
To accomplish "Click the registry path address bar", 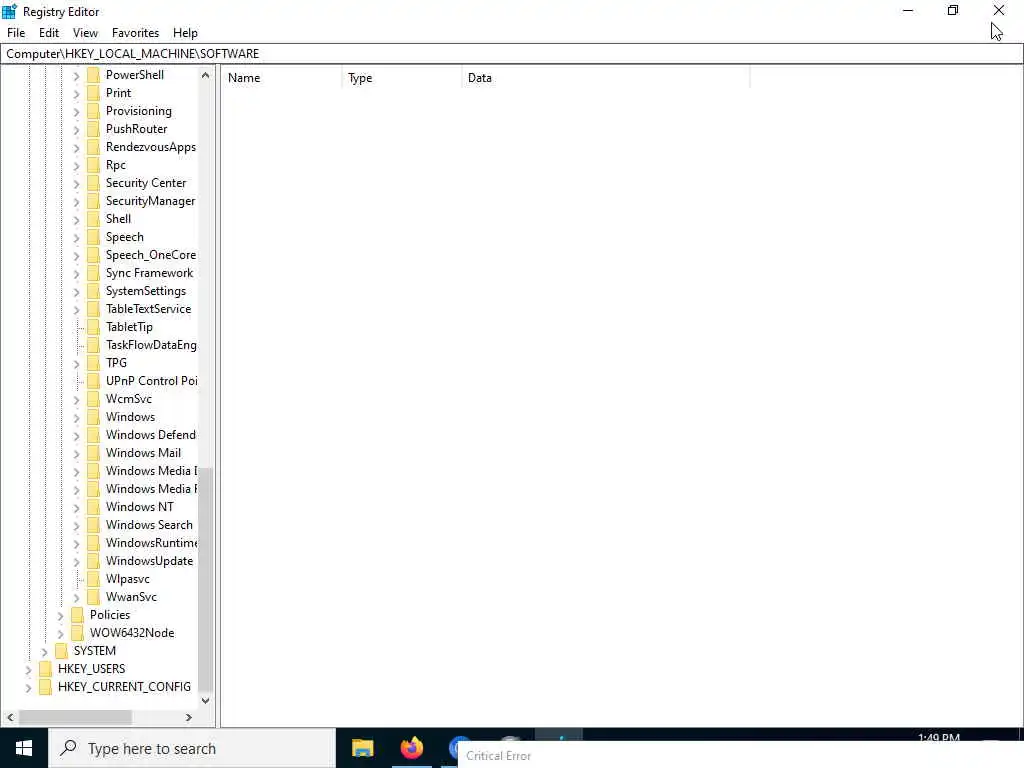I will [x=512, y=54].
